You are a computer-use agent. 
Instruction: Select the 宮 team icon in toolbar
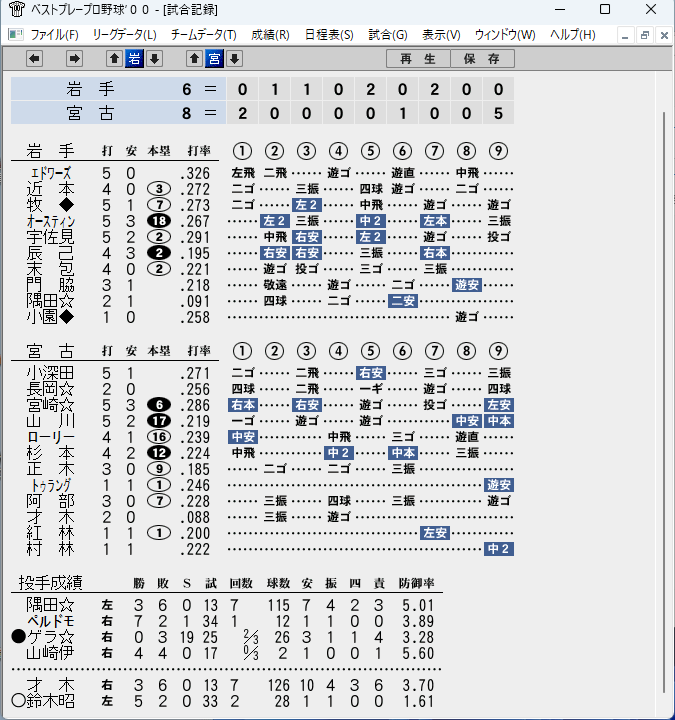coord(214,58)
